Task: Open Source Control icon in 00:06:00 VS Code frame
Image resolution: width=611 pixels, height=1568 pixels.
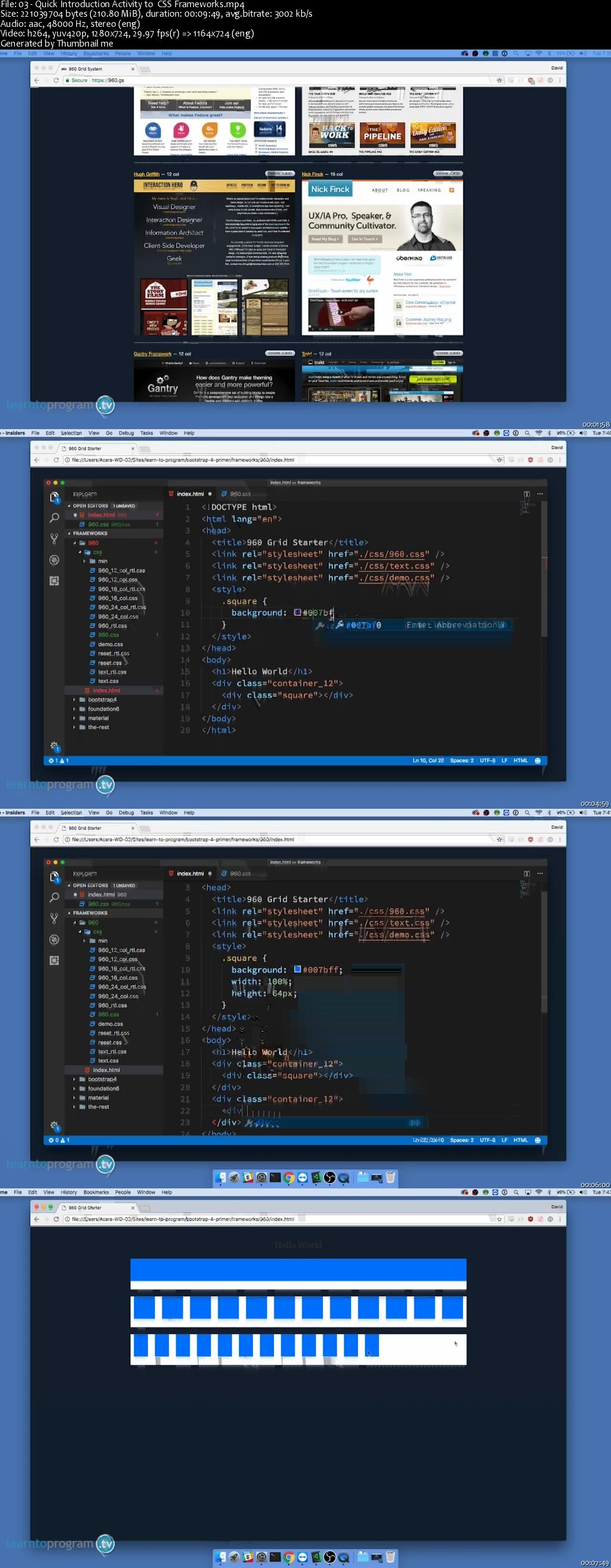Action: pyautogui.click(x=54, y=918)
